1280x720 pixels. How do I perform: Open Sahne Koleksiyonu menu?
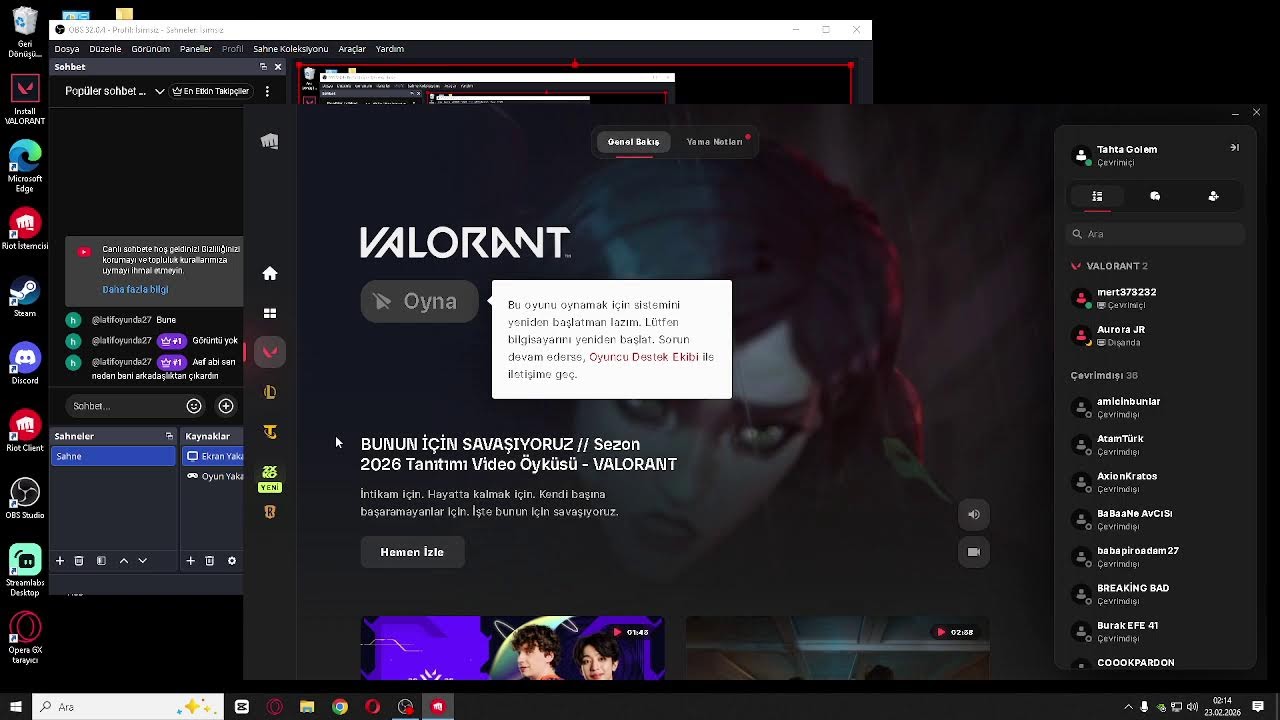pos(290,49)
